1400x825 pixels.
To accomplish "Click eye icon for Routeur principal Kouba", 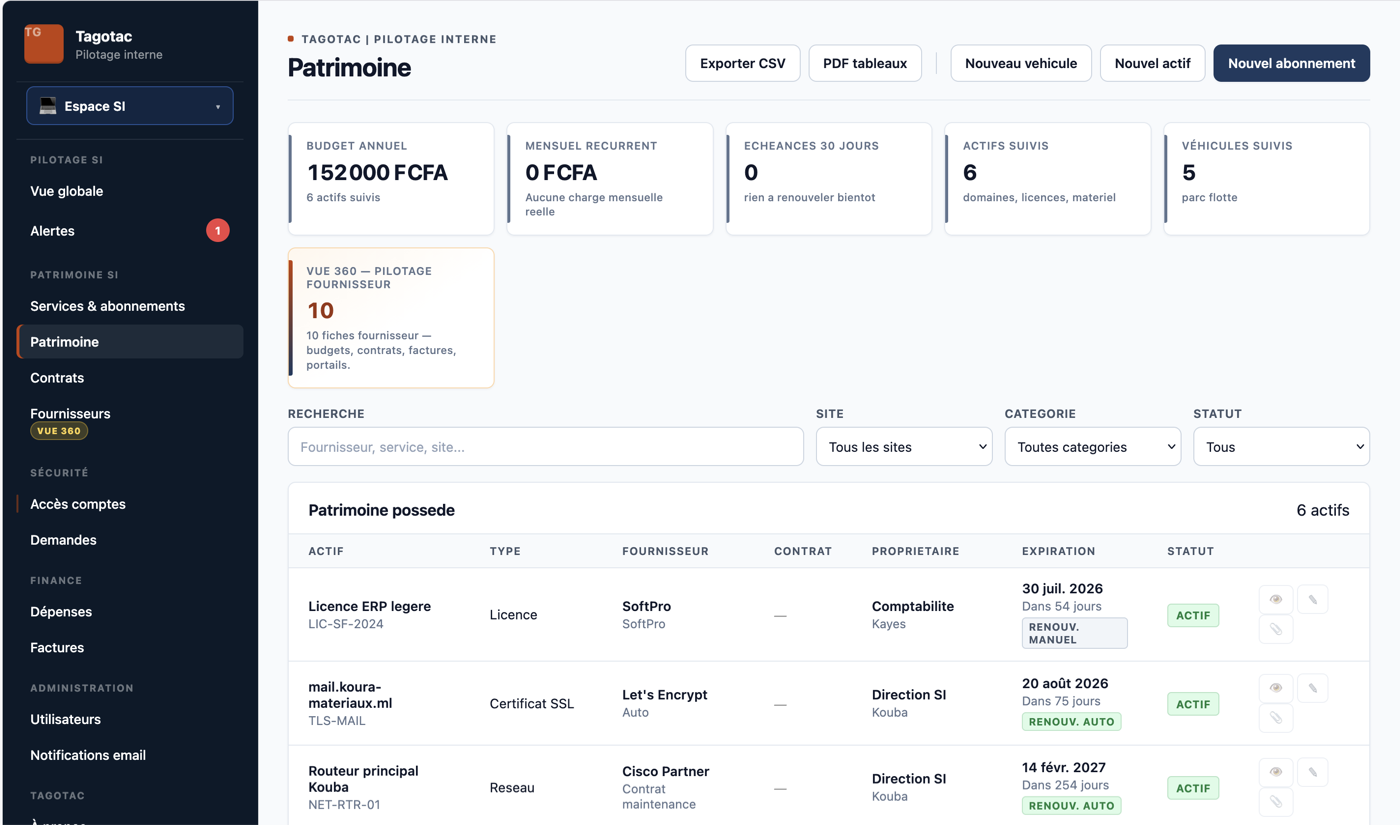I will point(1276,772).
